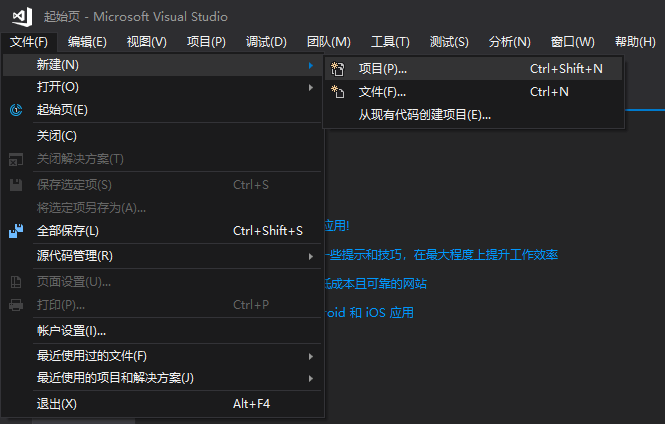Expand the 新建(N) submenu arrow
The image size is (665, 424).
[x=311, y=65]
